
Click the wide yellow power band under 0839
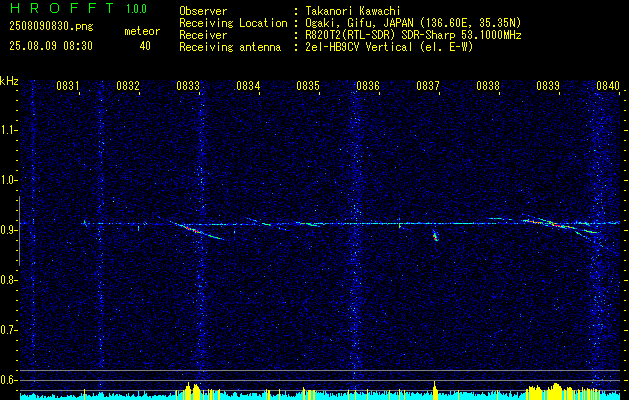coord(562,391)
